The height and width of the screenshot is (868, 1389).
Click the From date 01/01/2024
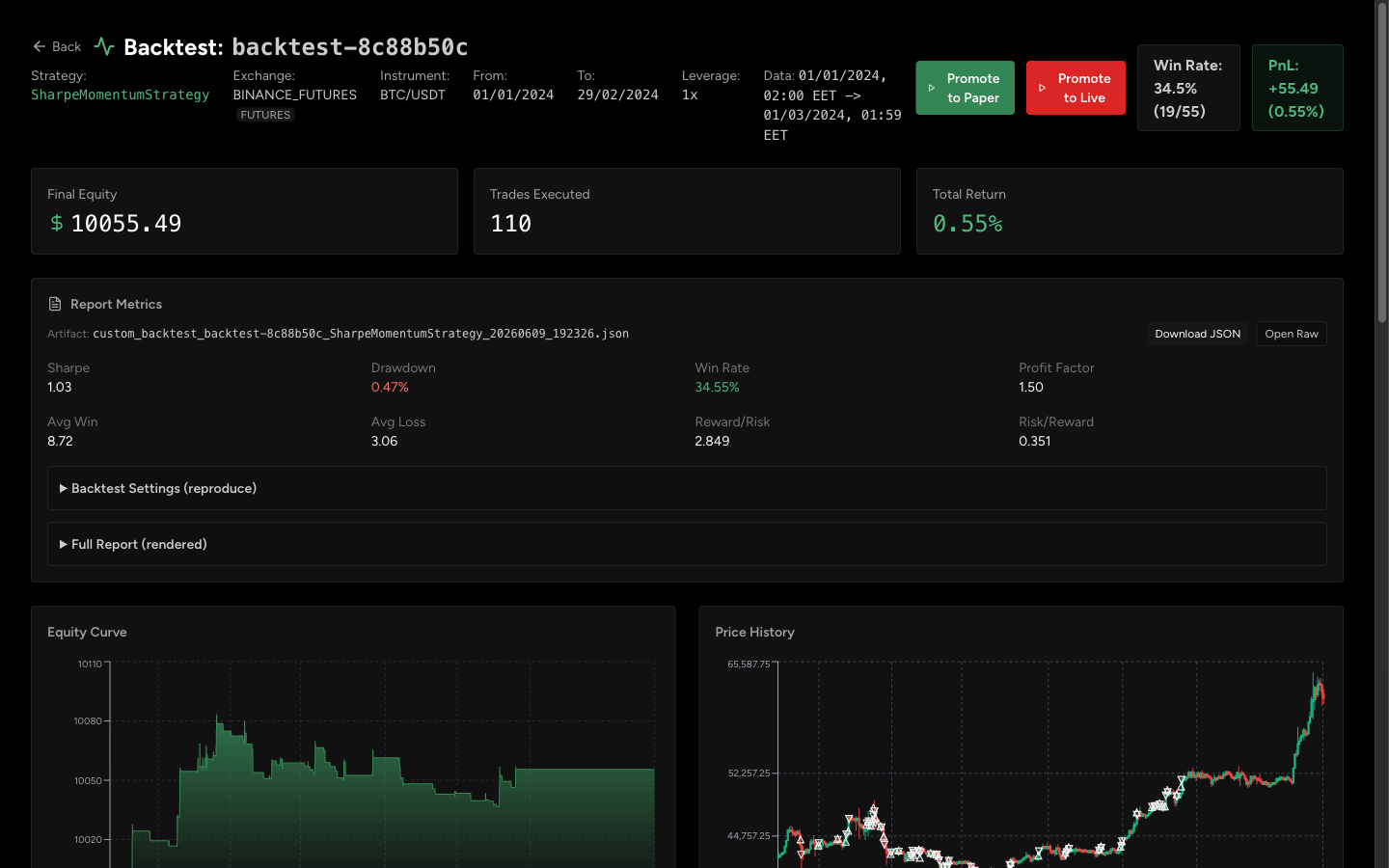click(513, 95)
